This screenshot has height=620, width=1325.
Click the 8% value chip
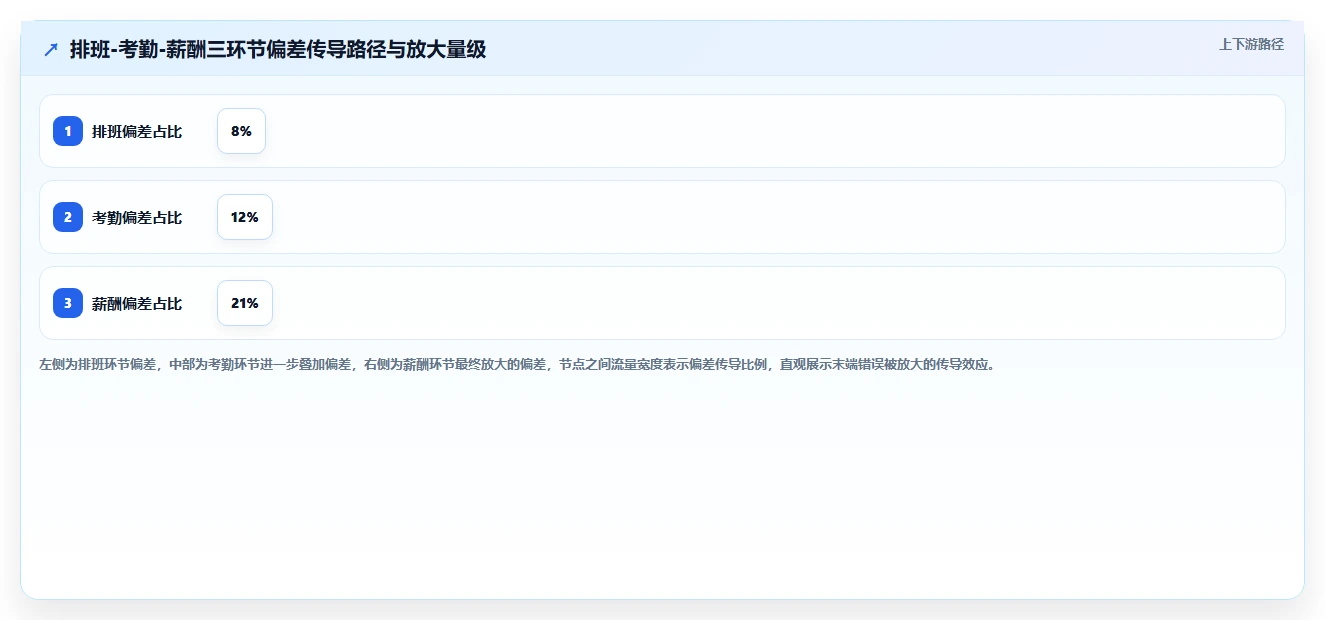pyautogui.click(x=241, y=131)
